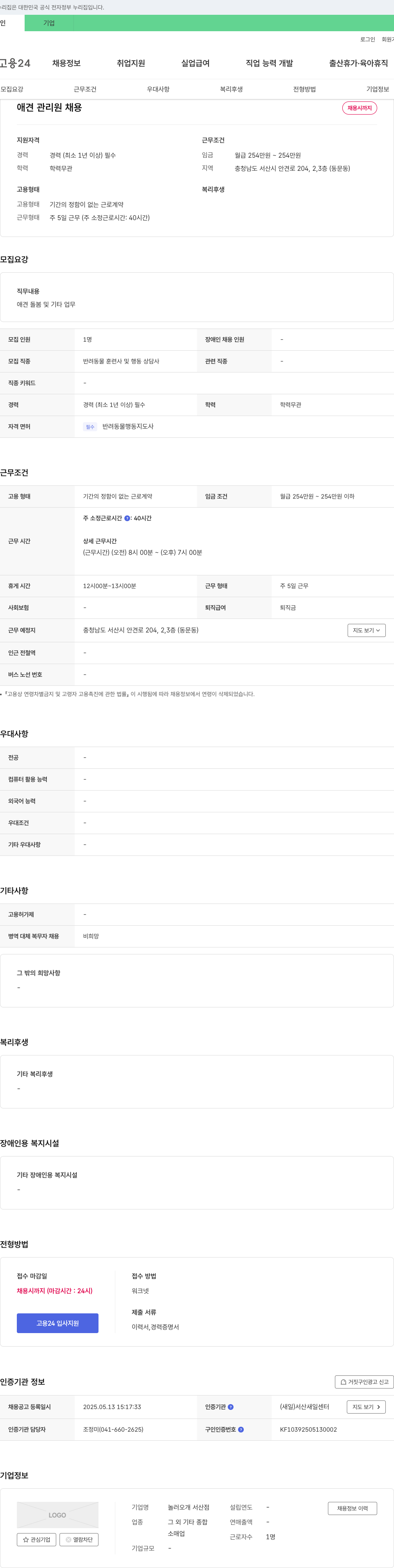The image size is (394, 1568).
Task: Open 지도 보기 for 서산새일센터
Action: tap(366, 1407)
